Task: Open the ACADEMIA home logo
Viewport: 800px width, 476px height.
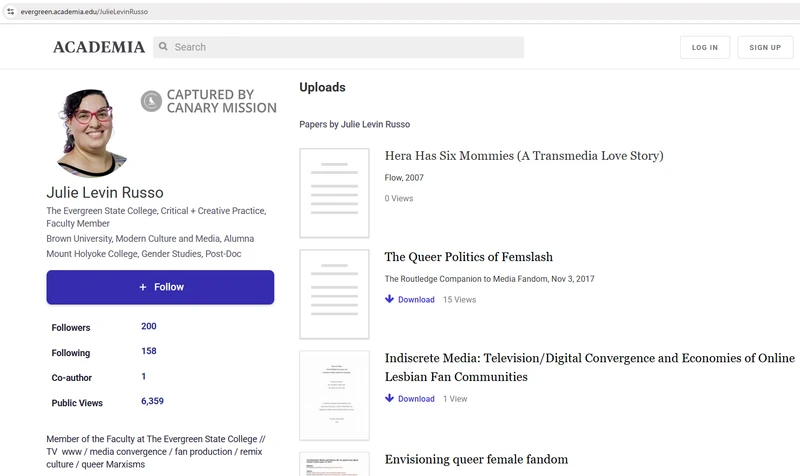Action: click(x=99, y=47)
